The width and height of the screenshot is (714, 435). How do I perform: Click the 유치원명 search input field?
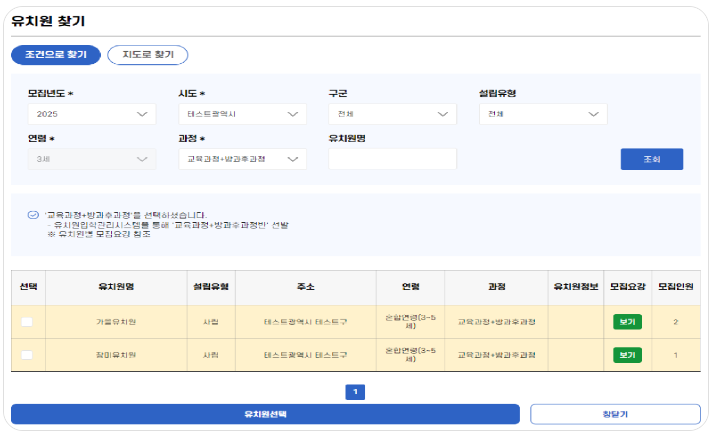[x=393, y=159]
